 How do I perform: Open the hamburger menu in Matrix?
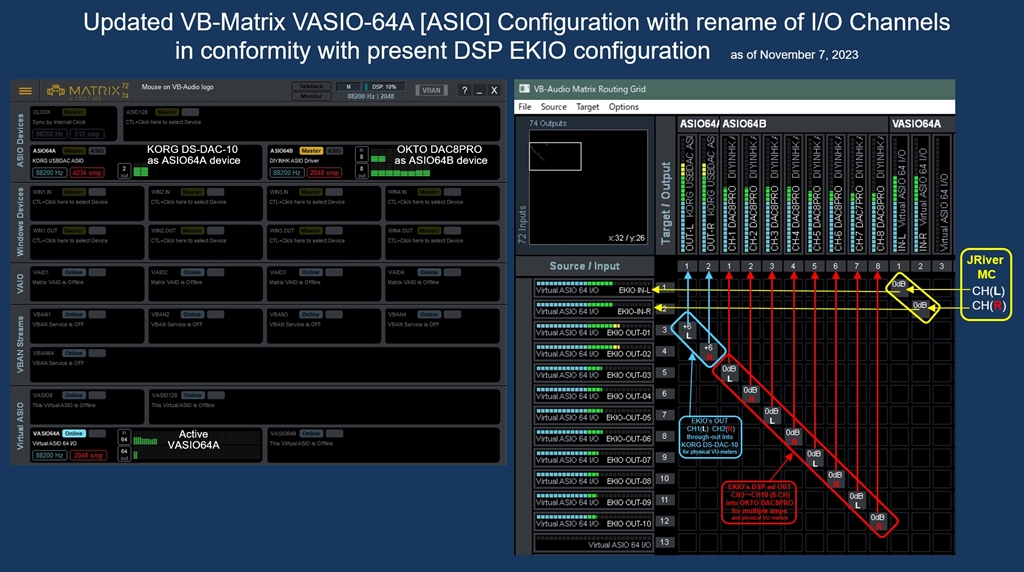tap(25, 91)
